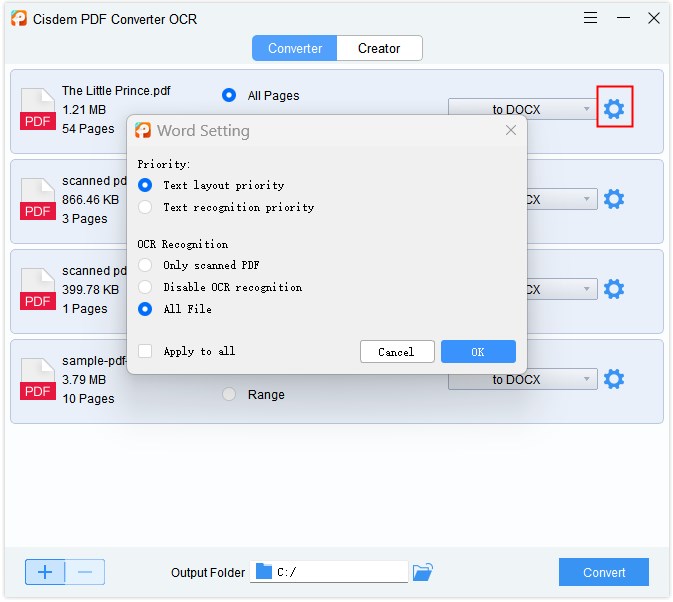673x602 pixels.
Task: Click the 10 Pages label
Action: point(88,399)
